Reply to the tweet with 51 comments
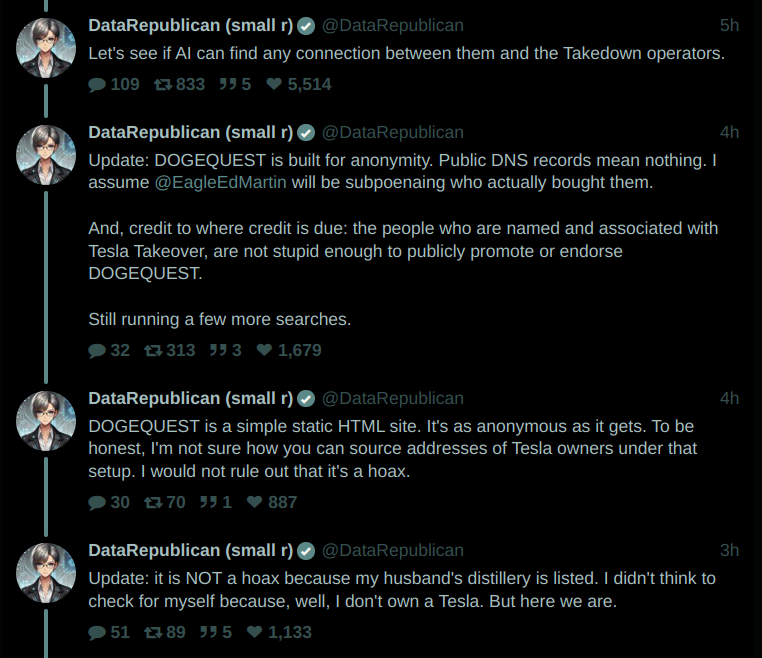The image size is (762, 658). [x=97, y=633]
